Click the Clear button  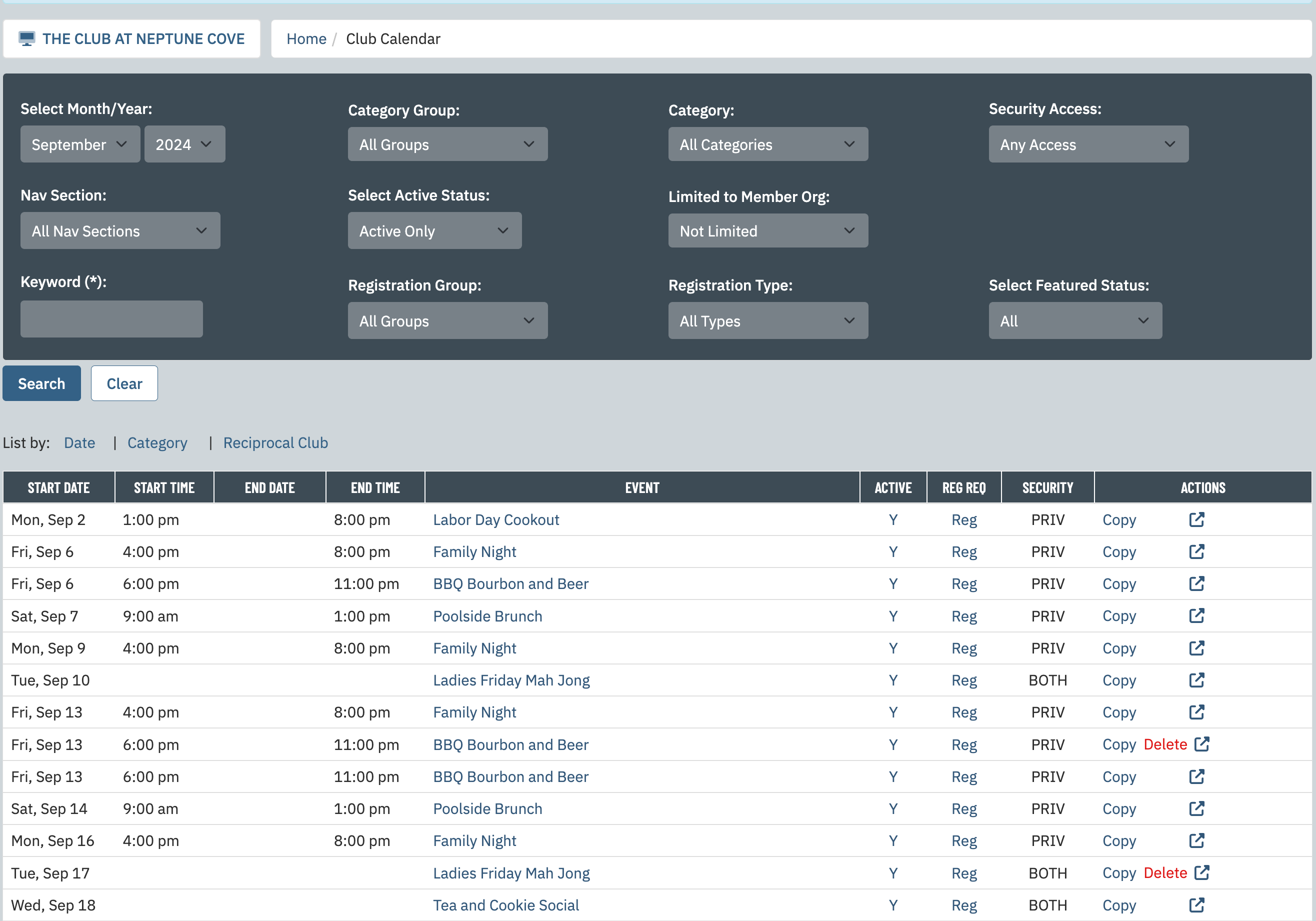coord(124,383)
